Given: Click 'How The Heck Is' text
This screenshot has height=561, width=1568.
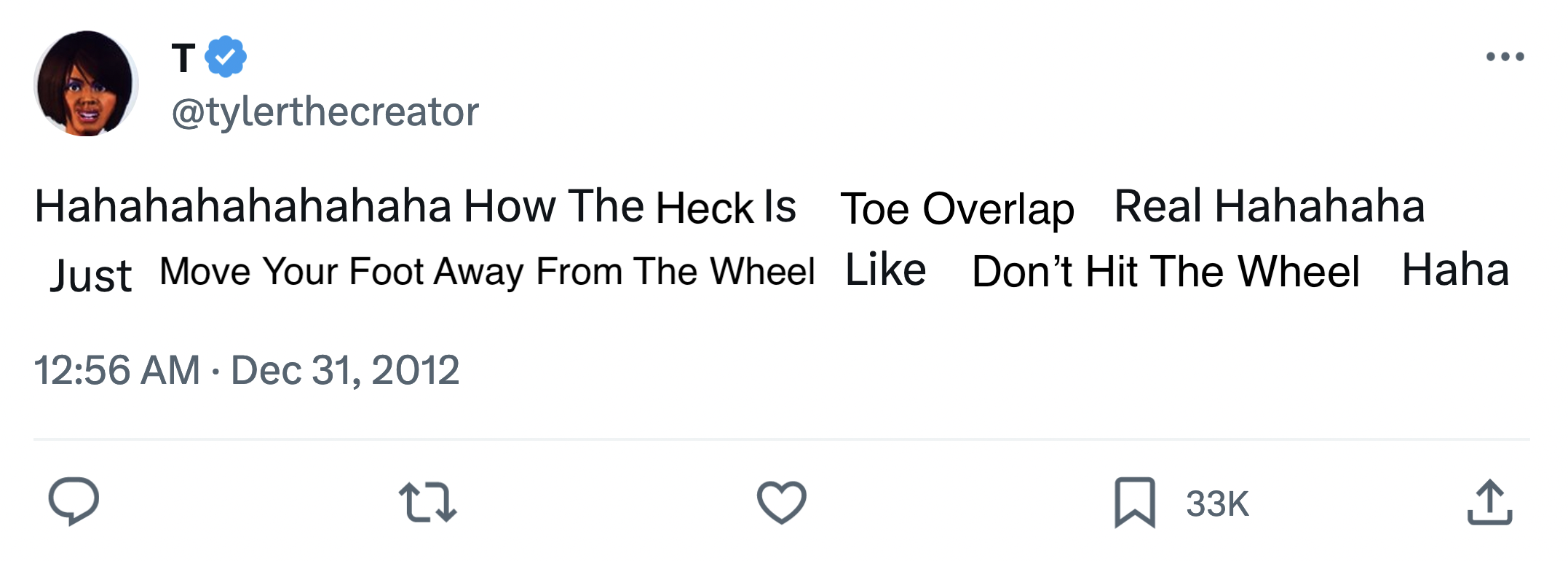Looking at the screenshot, I should (x=630, y=206).
